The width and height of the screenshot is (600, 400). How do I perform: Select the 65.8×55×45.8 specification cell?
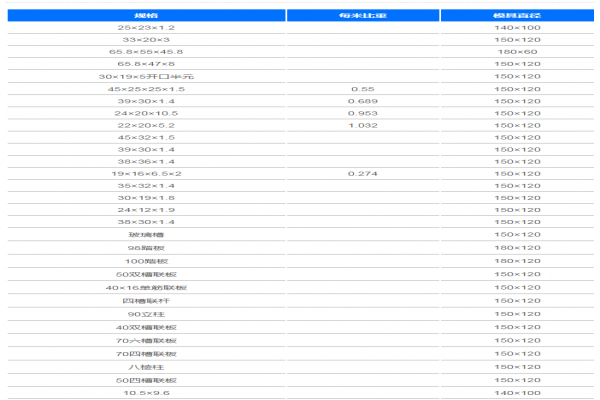147,52
